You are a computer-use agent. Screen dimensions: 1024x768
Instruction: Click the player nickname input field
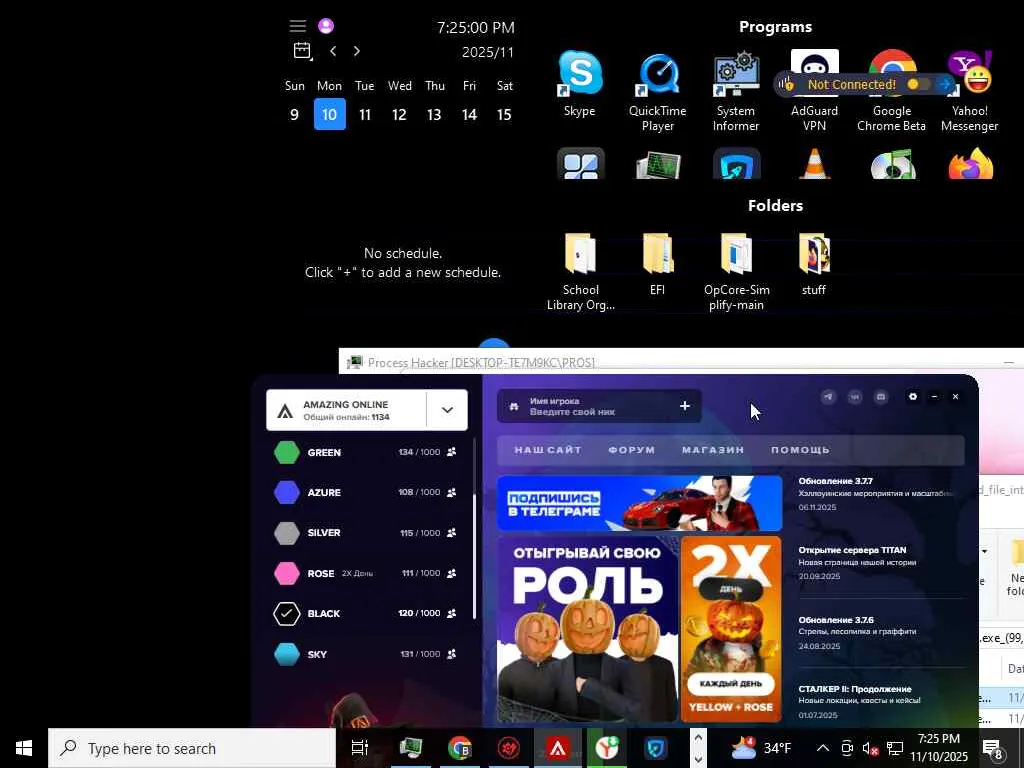(599, 406)
